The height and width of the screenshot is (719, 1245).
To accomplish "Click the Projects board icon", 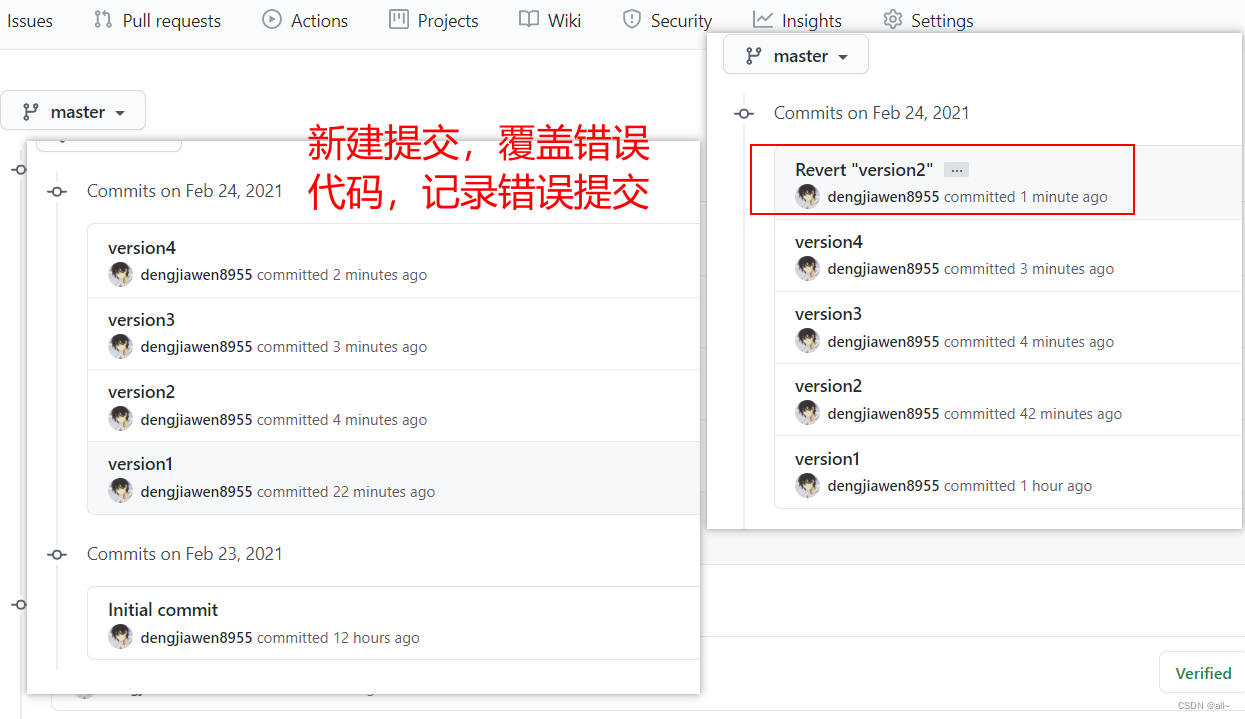I will click(x=399, y=19).
